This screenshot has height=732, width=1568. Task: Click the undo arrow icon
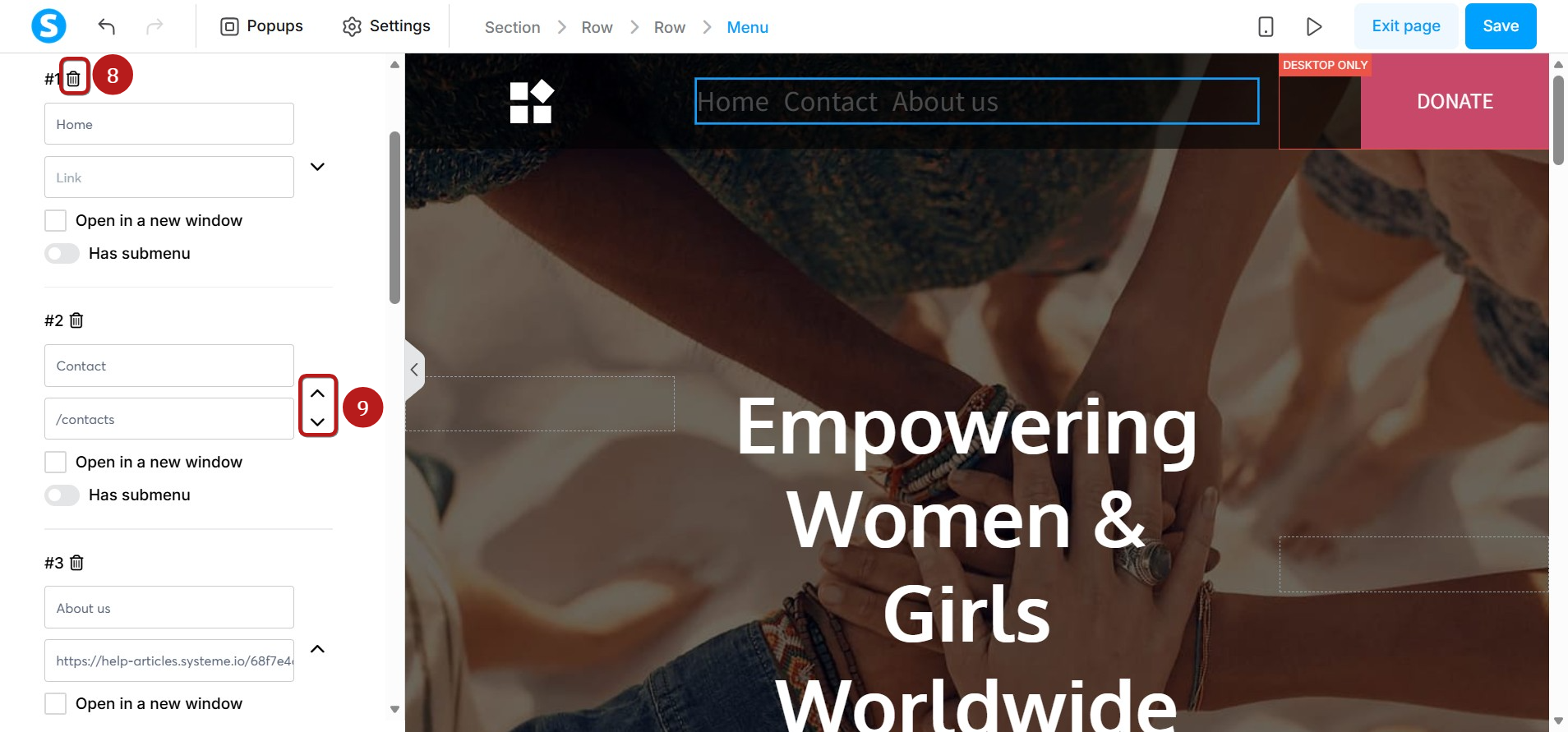pyautogui.click(x=106, y=26)
